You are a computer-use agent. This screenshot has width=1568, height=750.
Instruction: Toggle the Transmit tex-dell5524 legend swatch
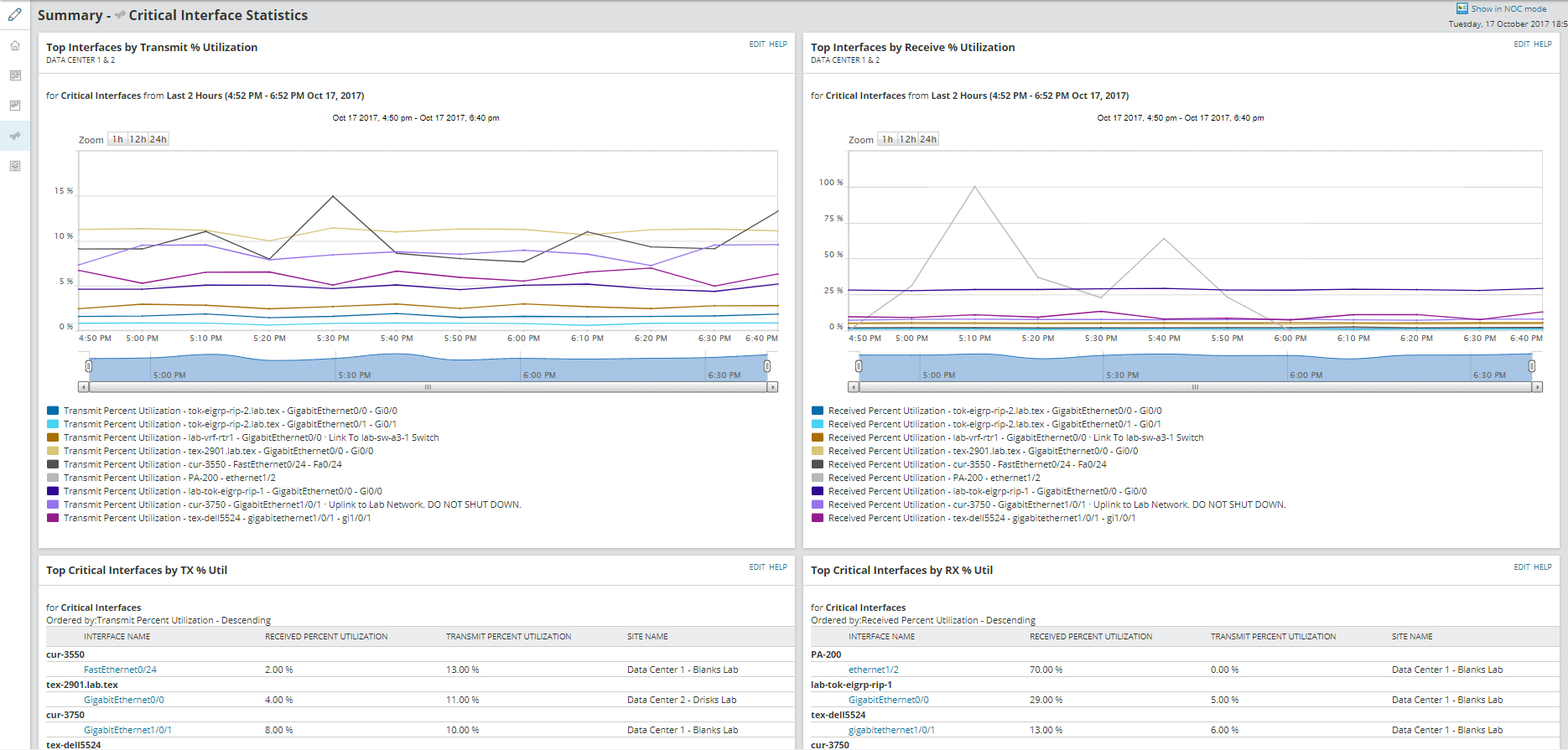pos(53,518)
